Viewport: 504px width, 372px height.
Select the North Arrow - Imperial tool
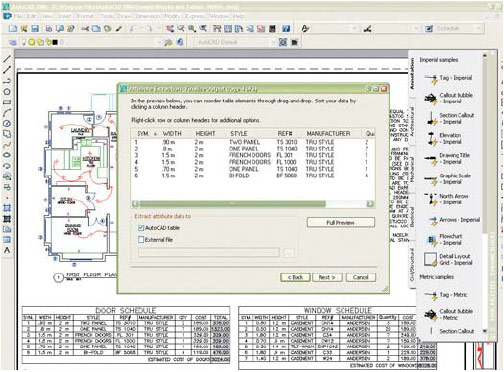point(447,199)
